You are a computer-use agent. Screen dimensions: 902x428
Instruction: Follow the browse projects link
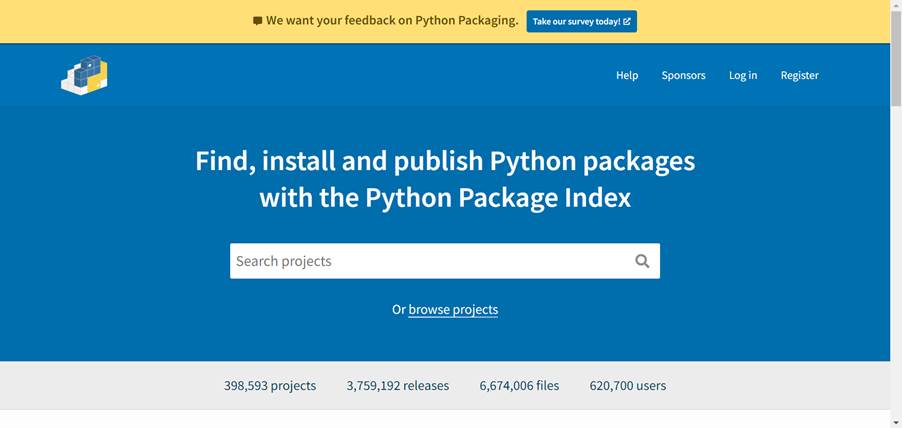point(453,309)
